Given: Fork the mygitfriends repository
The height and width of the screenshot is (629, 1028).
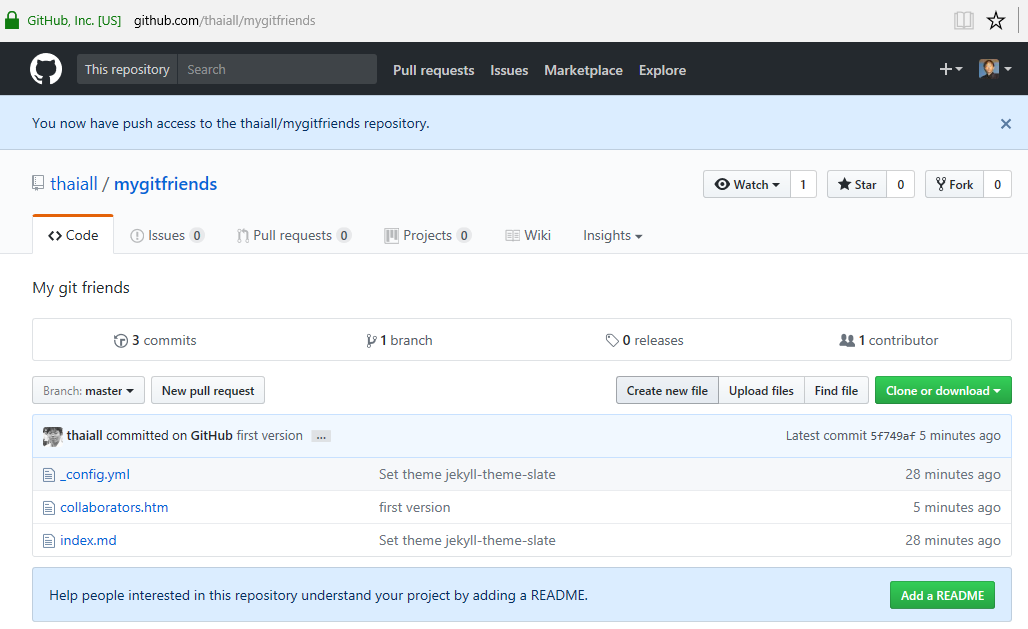Looking at the screenshot, I should 954,184.
